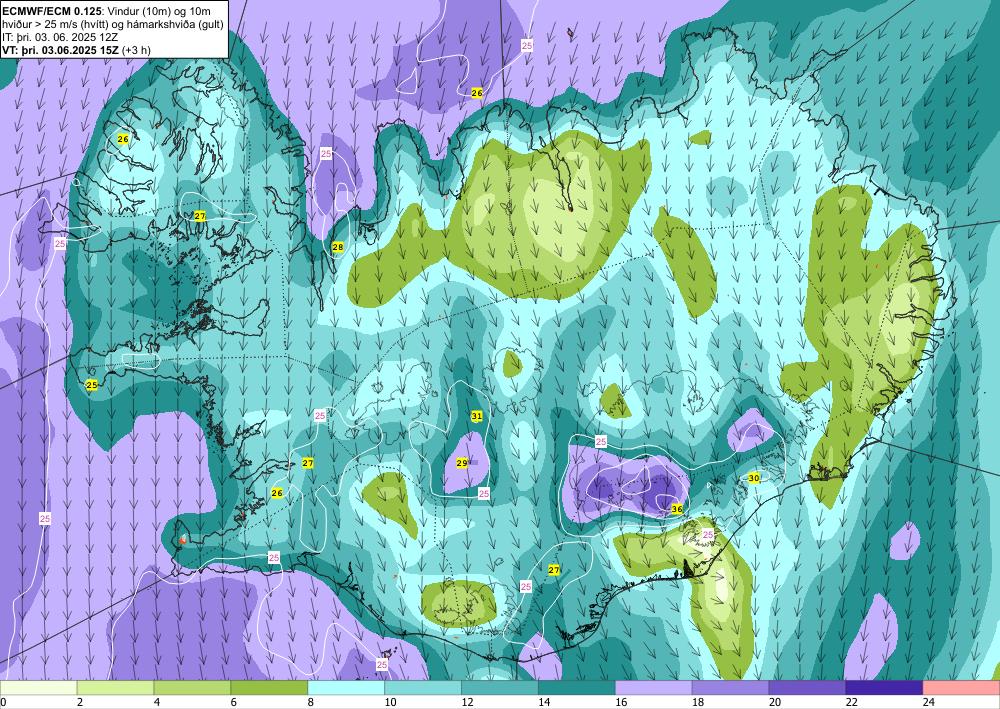The width and height of the screenshot is (1000, 709).
Task: Select the 4–6 m/s green legend swatch
Action: [x=192, y=688]
